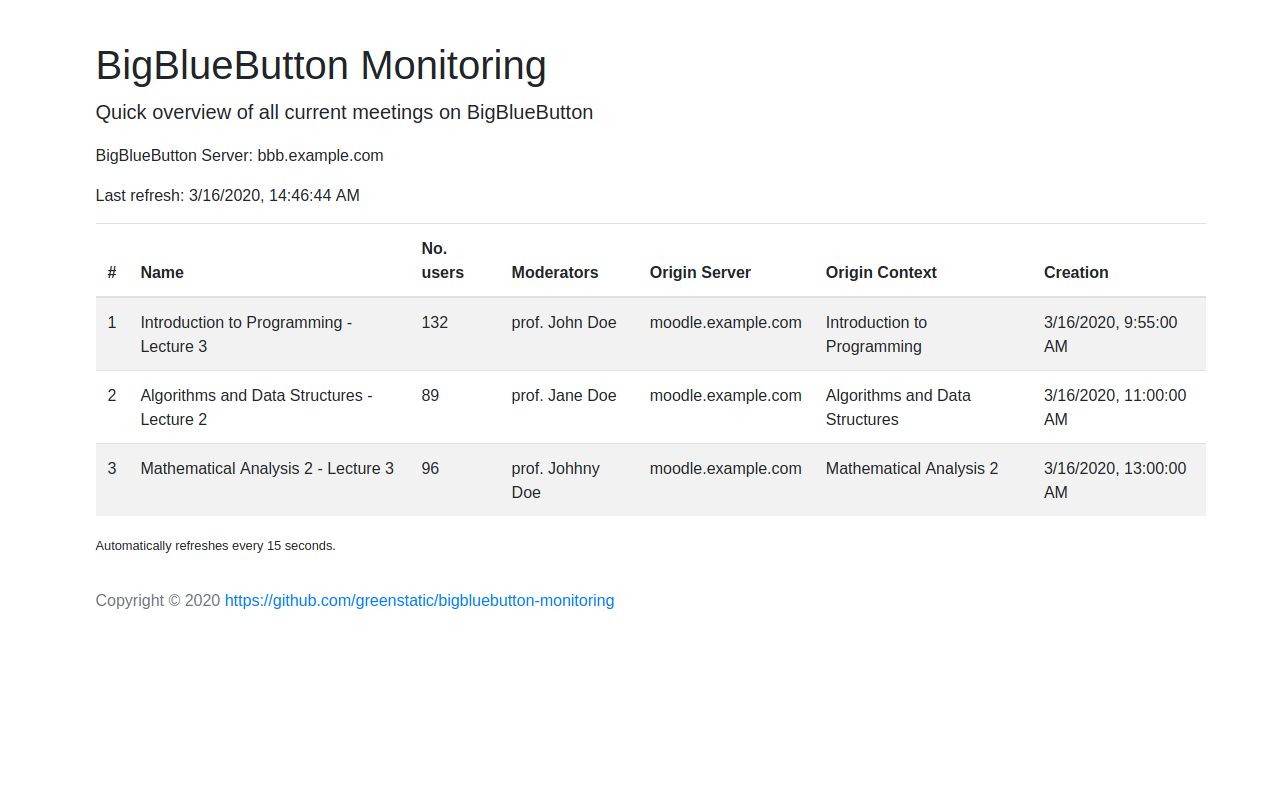Click the 'Origin Server' column header

click(700, 272)
